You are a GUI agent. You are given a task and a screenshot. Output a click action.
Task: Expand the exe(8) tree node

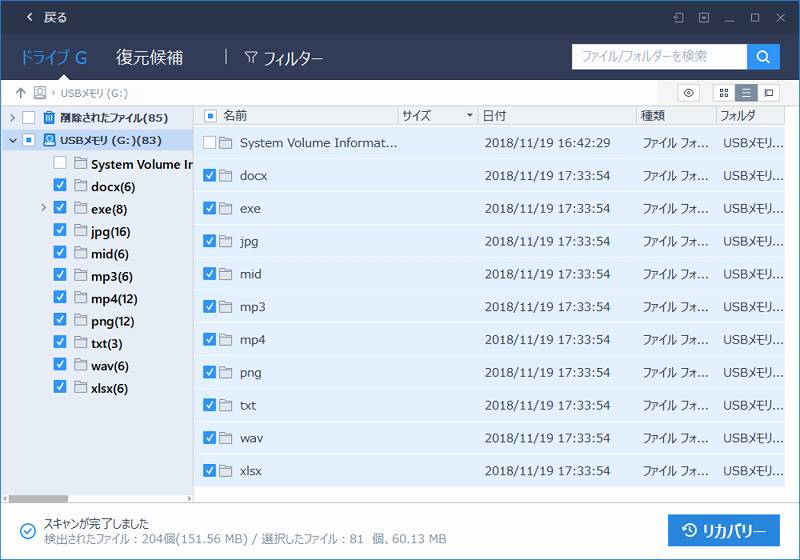pyautogui.click(x=44, y=208)
